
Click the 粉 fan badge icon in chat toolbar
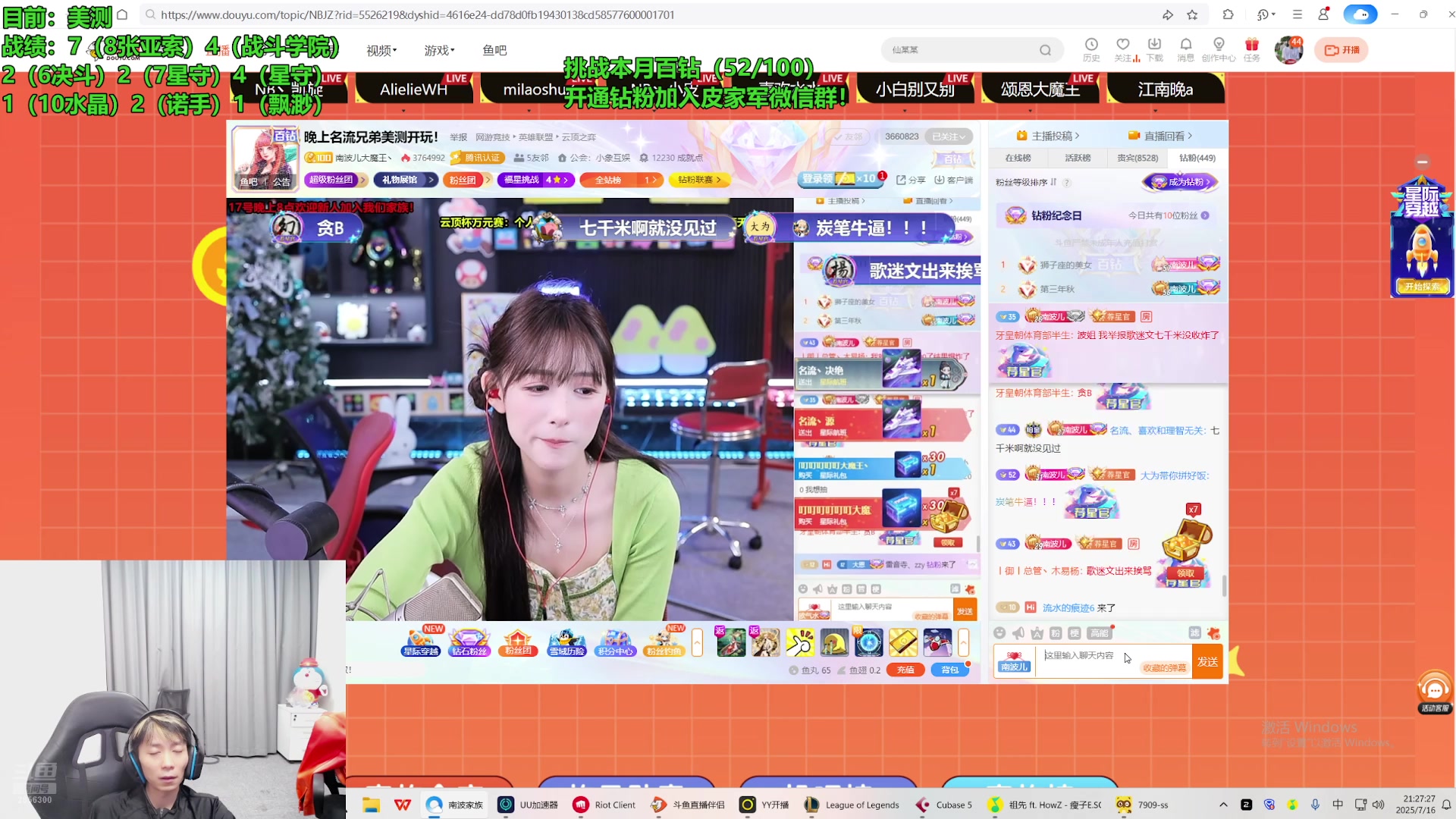1056,633
